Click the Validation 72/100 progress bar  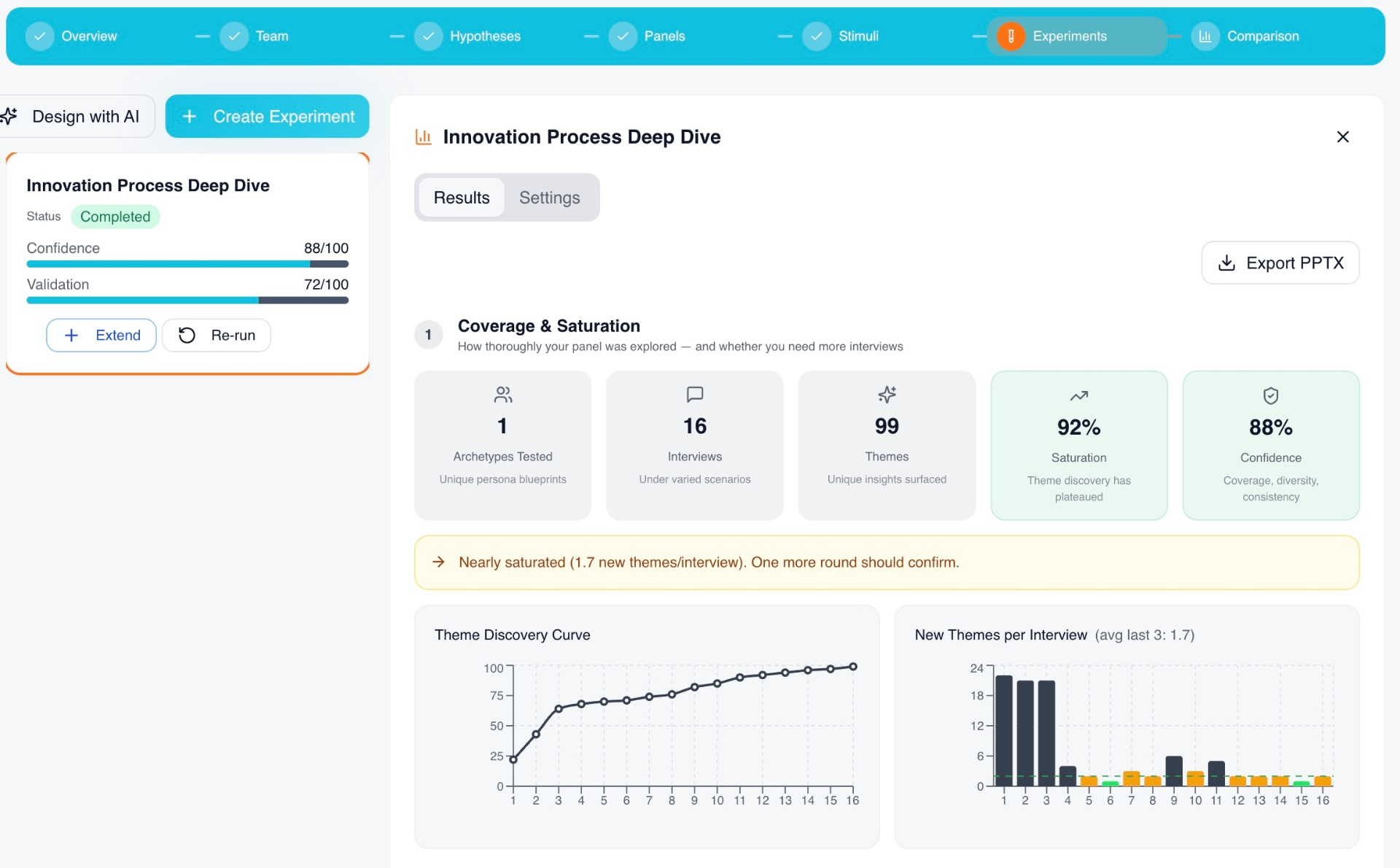coord(187,300)
